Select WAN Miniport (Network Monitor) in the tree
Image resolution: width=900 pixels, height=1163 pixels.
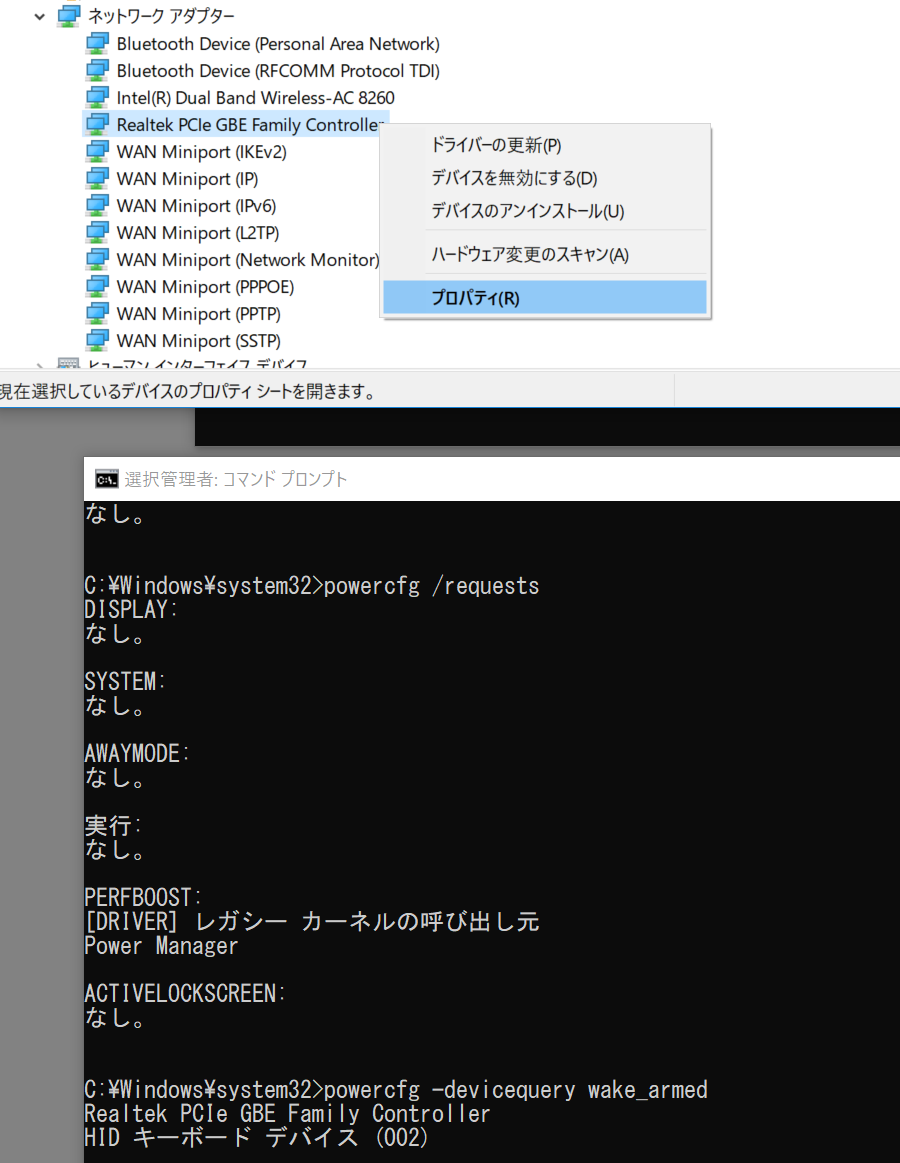point(247,260)
